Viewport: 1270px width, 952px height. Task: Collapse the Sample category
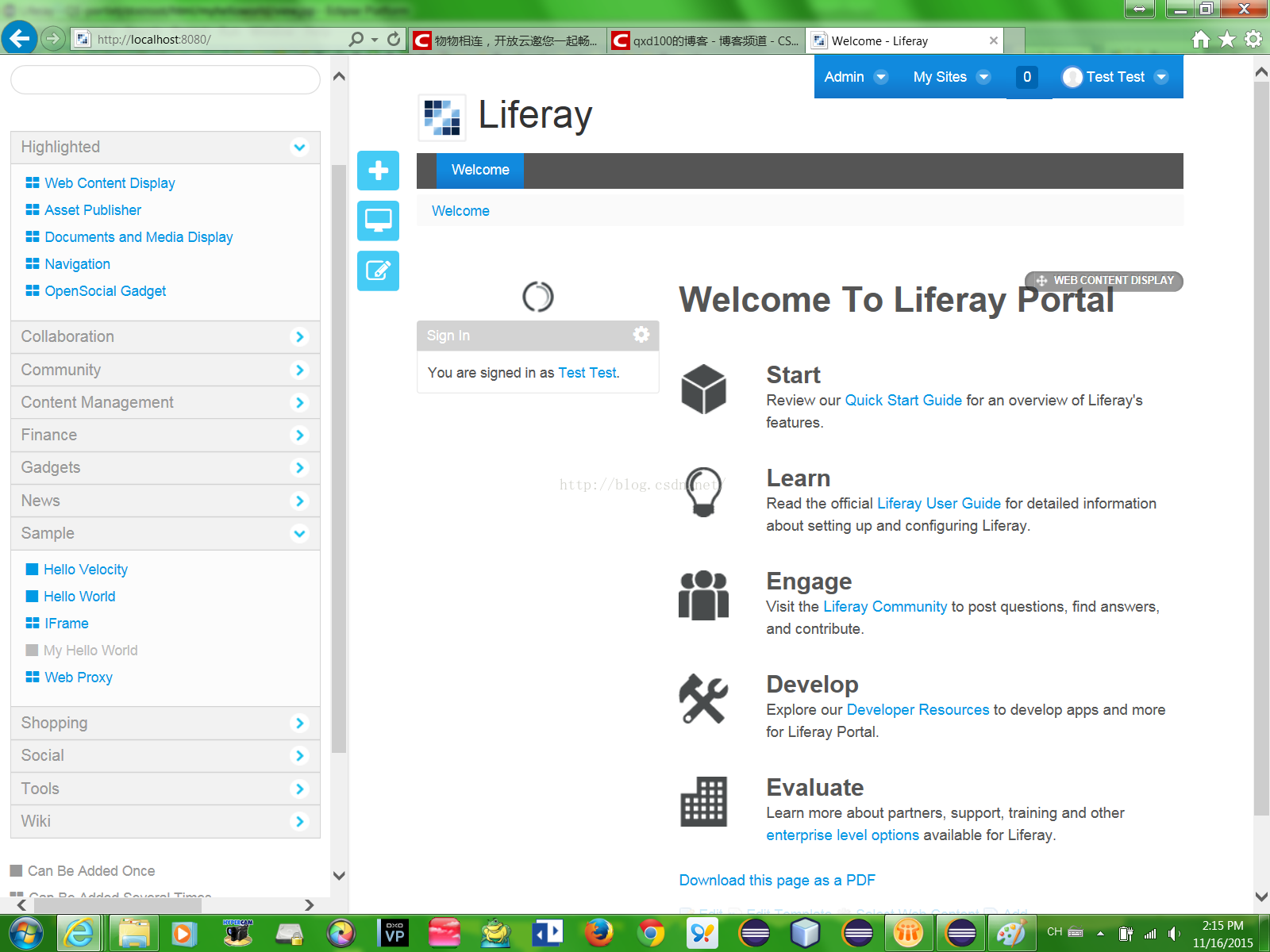pos(299,533)
